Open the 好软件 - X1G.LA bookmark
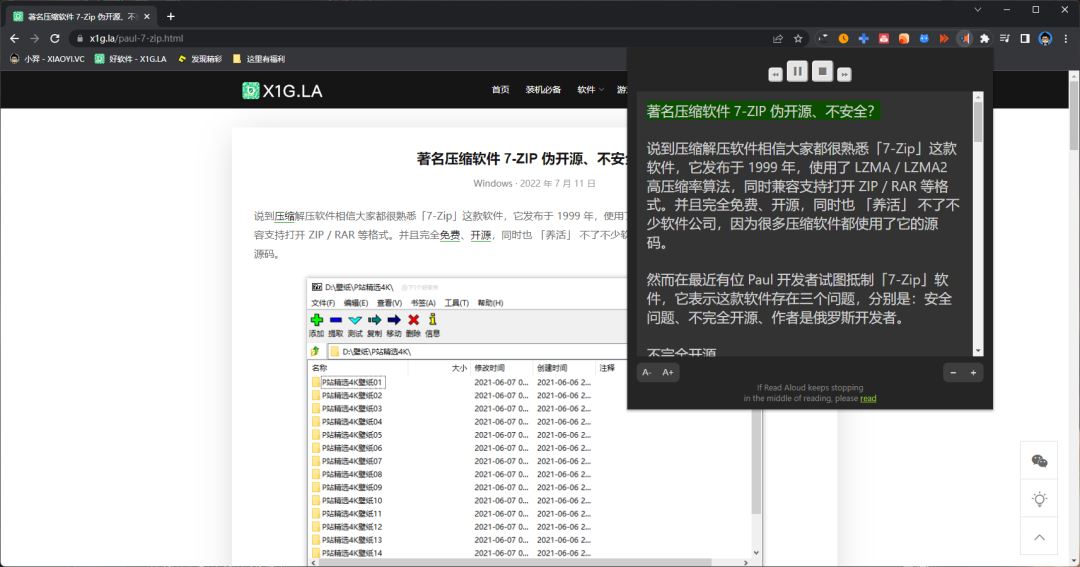This screenshot has width=1080, height=567. pos(131,59)
